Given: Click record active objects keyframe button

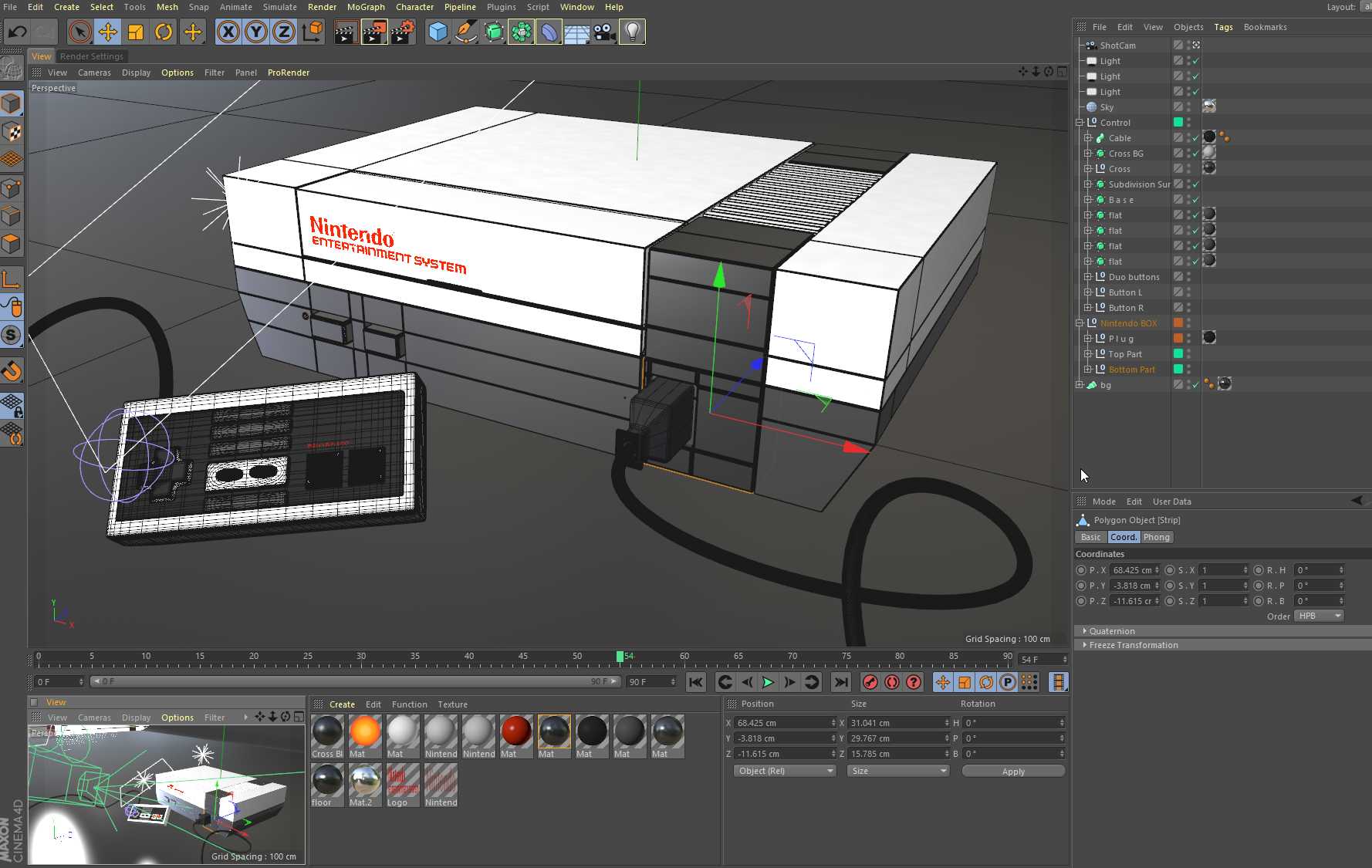Looking at the screenshot, I should (870, 682).
